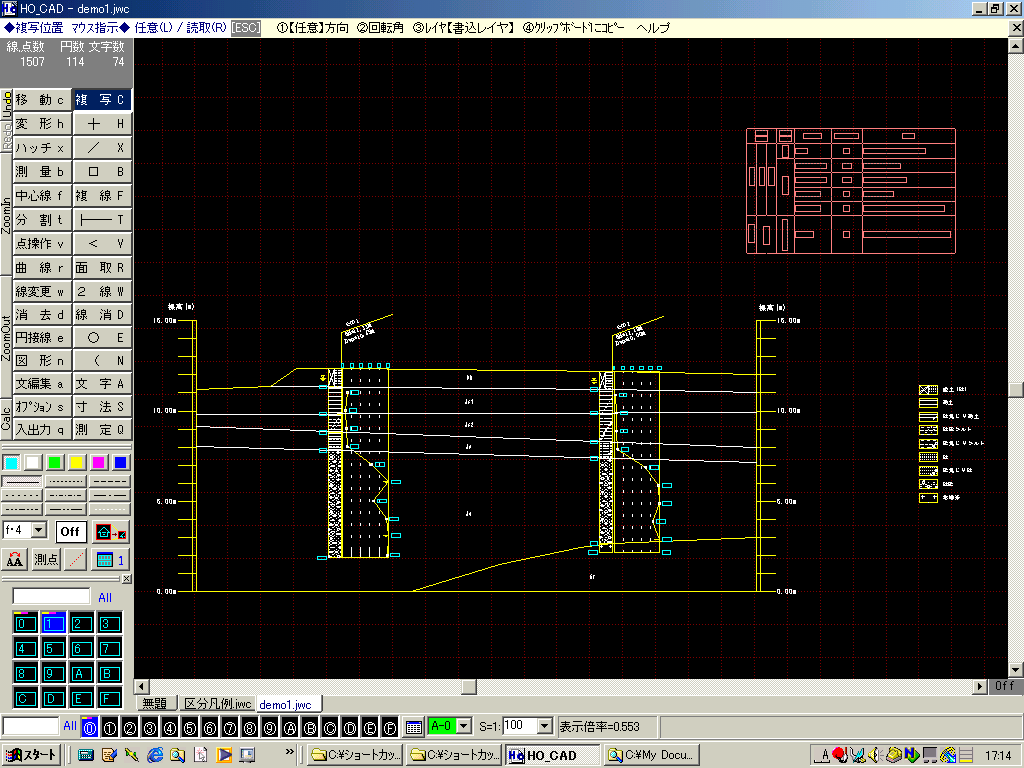Pick the cyan color swatch

(x=11, y=462)
